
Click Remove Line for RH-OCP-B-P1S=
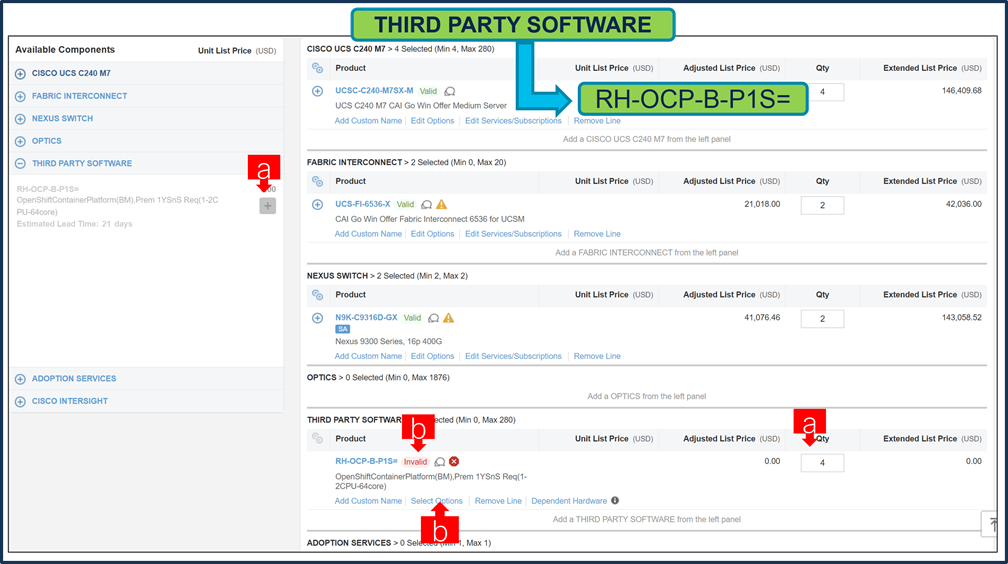click(x=498, y=501)
